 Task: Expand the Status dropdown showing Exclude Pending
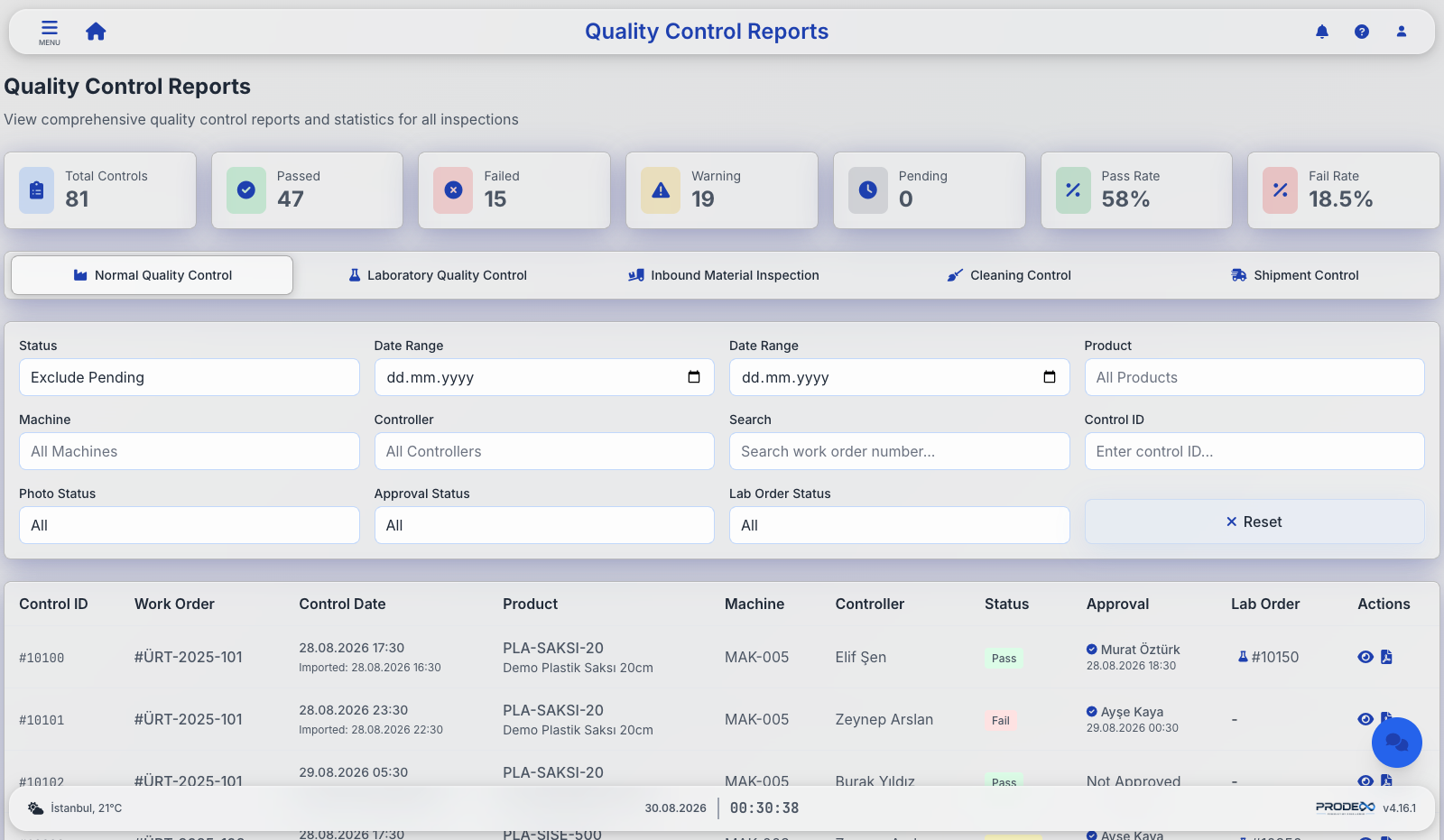point(190,377)
